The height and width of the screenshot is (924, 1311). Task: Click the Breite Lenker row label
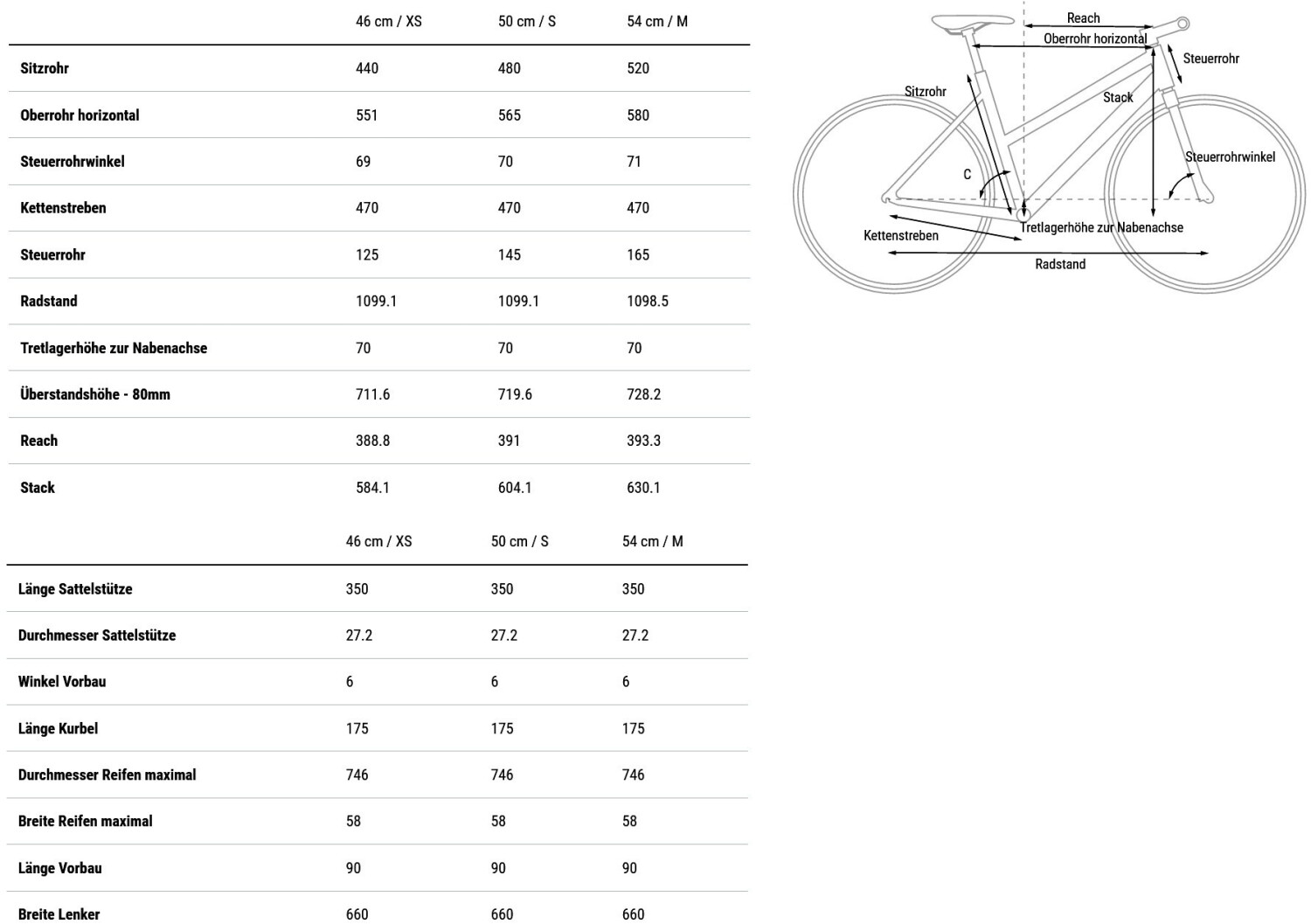(x=59, y=914)
